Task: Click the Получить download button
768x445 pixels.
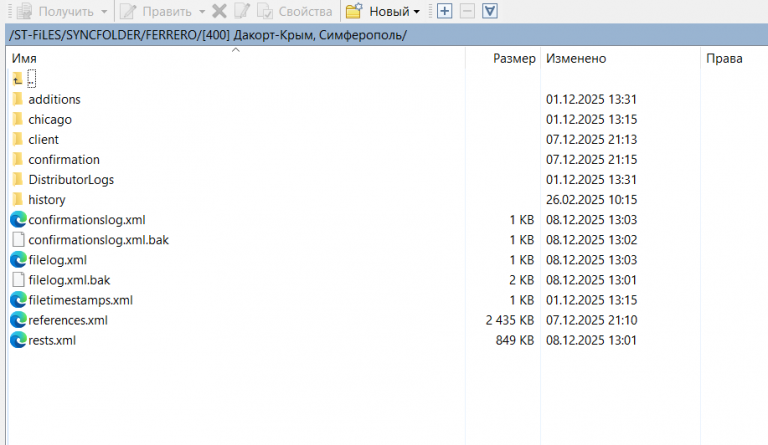Action: pyautogui.click(x=54, y=11)
